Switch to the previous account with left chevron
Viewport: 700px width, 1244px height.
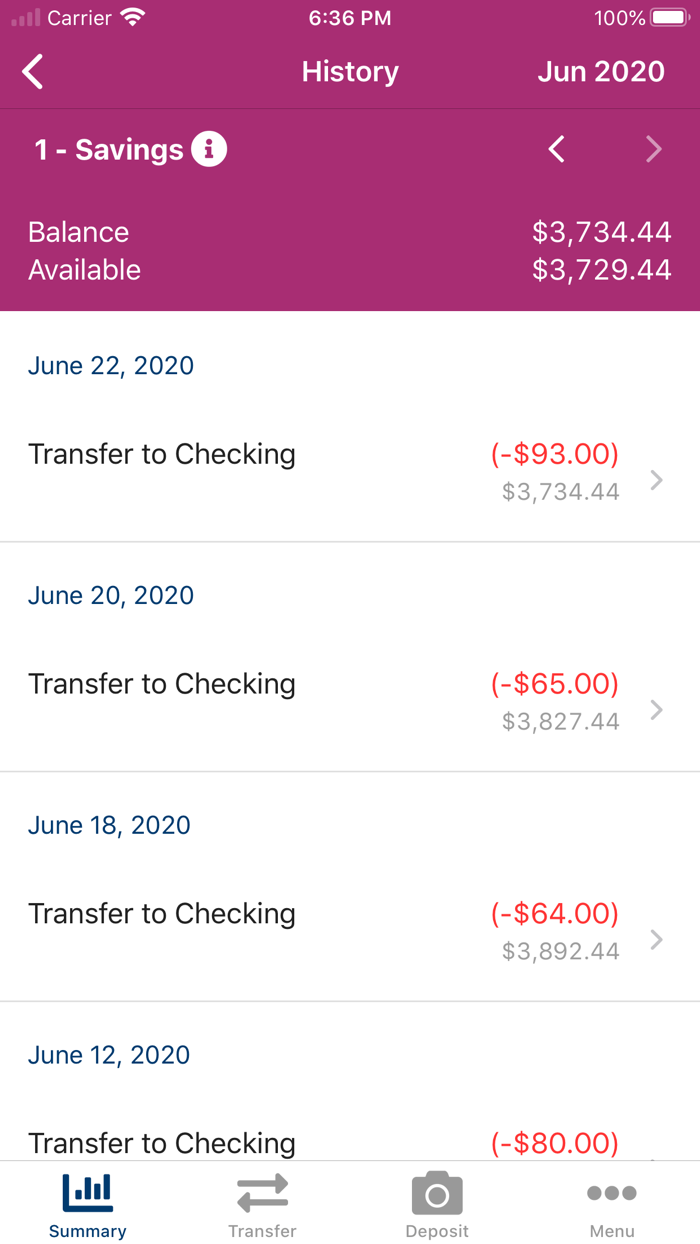click(557, 148)
